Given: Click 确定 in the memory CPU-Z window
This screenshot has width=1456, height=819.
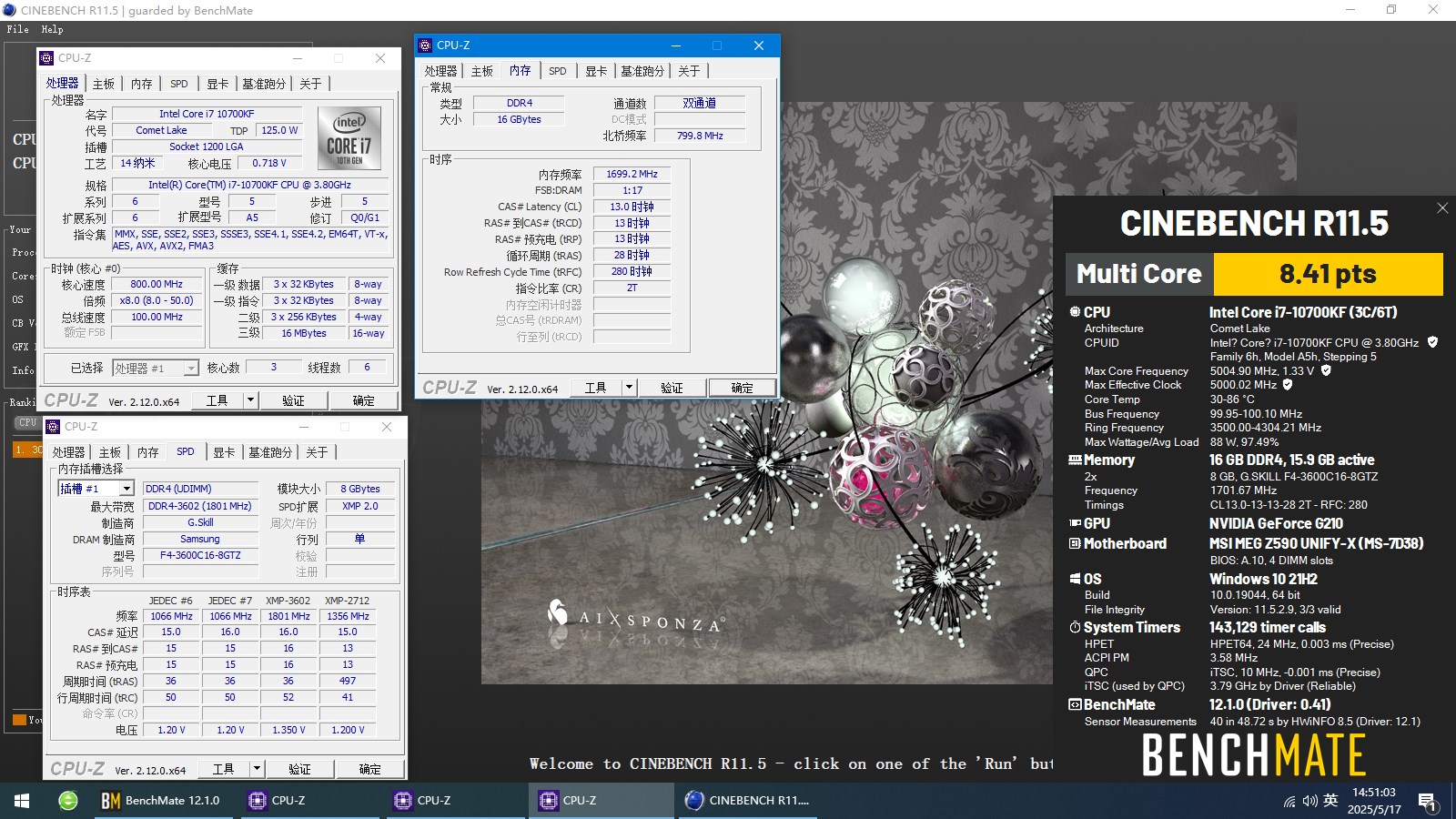Looking at the screenshot, I should 743,388.
